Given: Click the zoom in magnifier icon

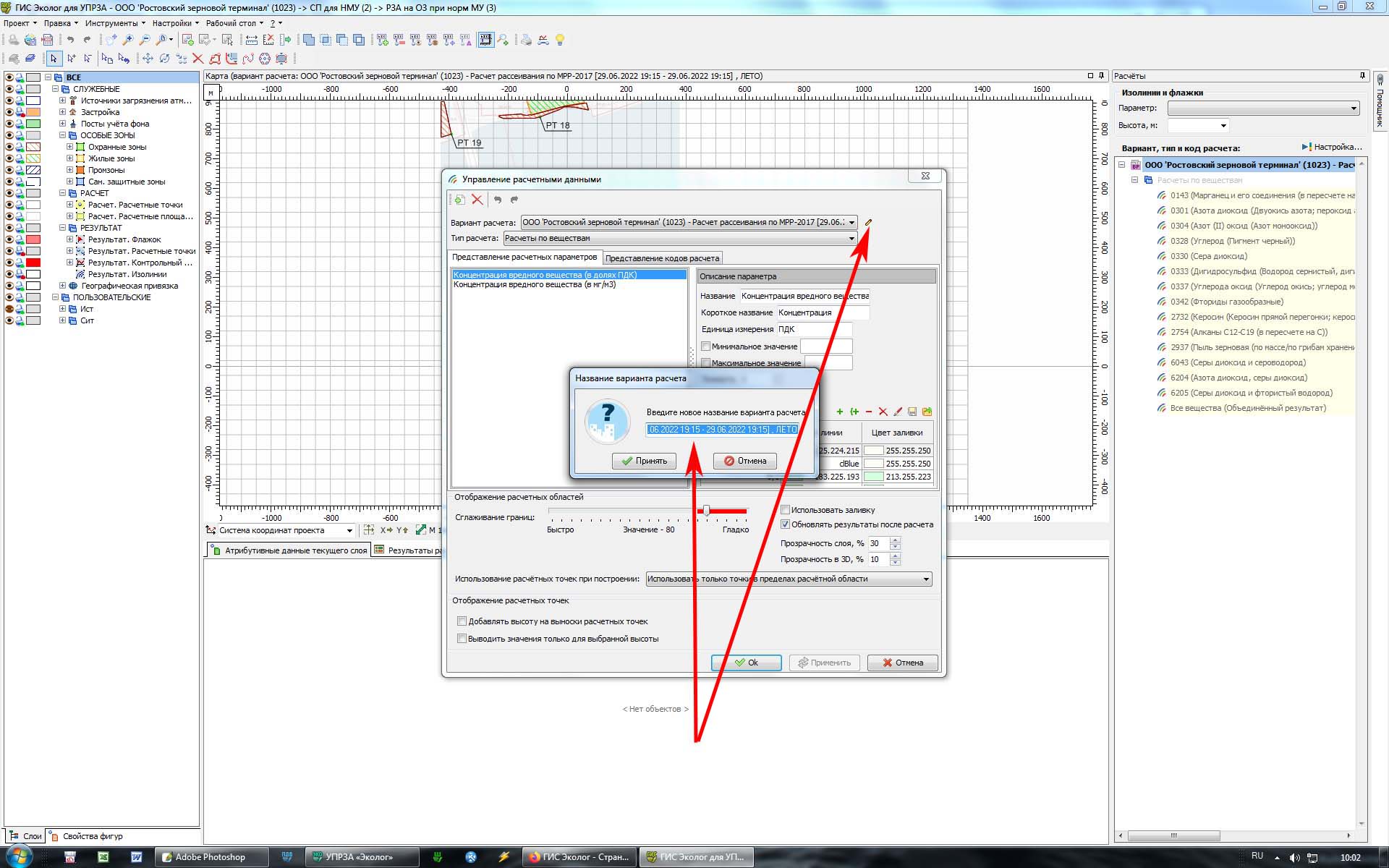Looking at the screenshot, I should point(128,40).
